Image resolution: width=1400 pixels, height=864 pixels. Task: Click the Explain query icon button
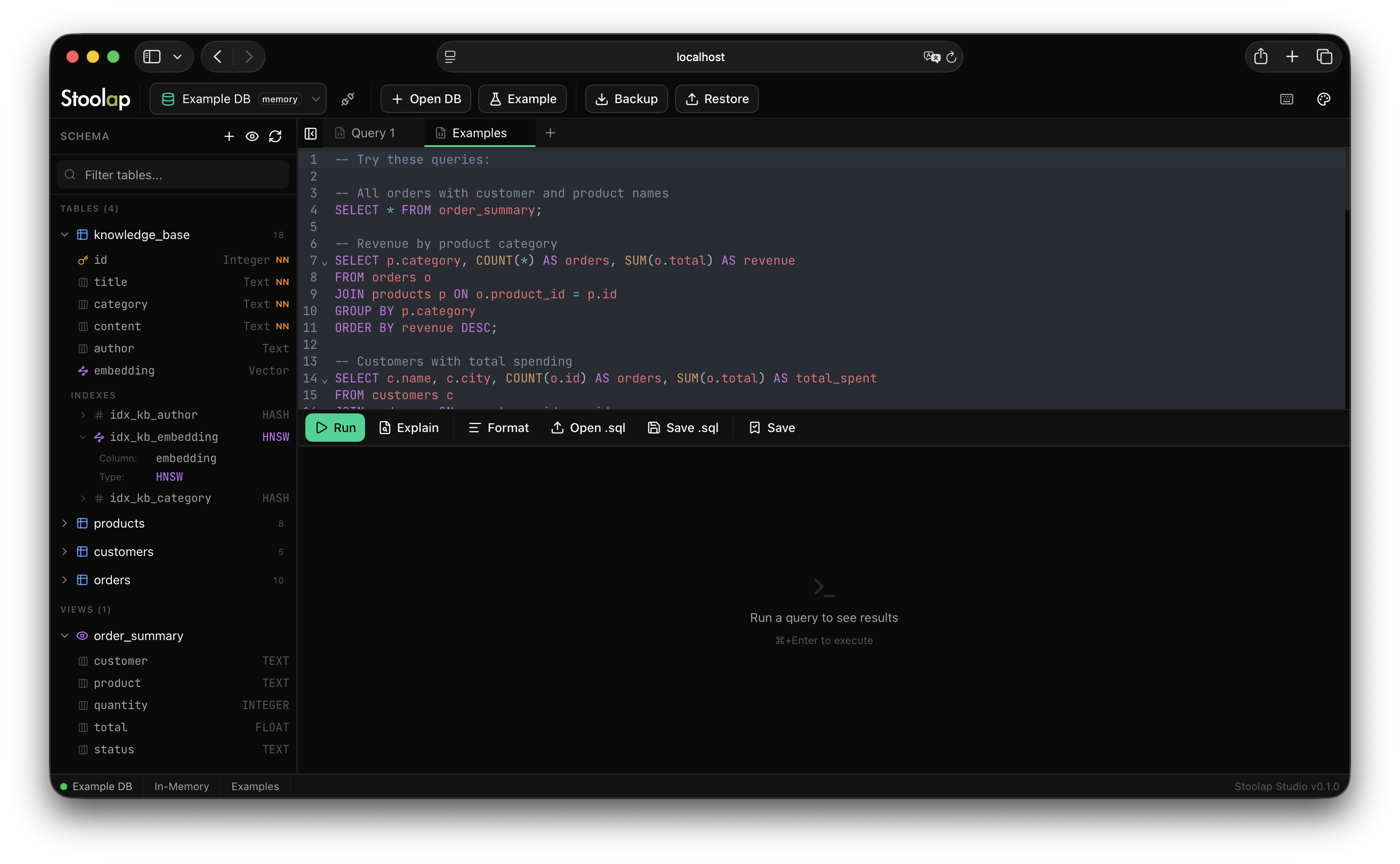pos(385,428)
